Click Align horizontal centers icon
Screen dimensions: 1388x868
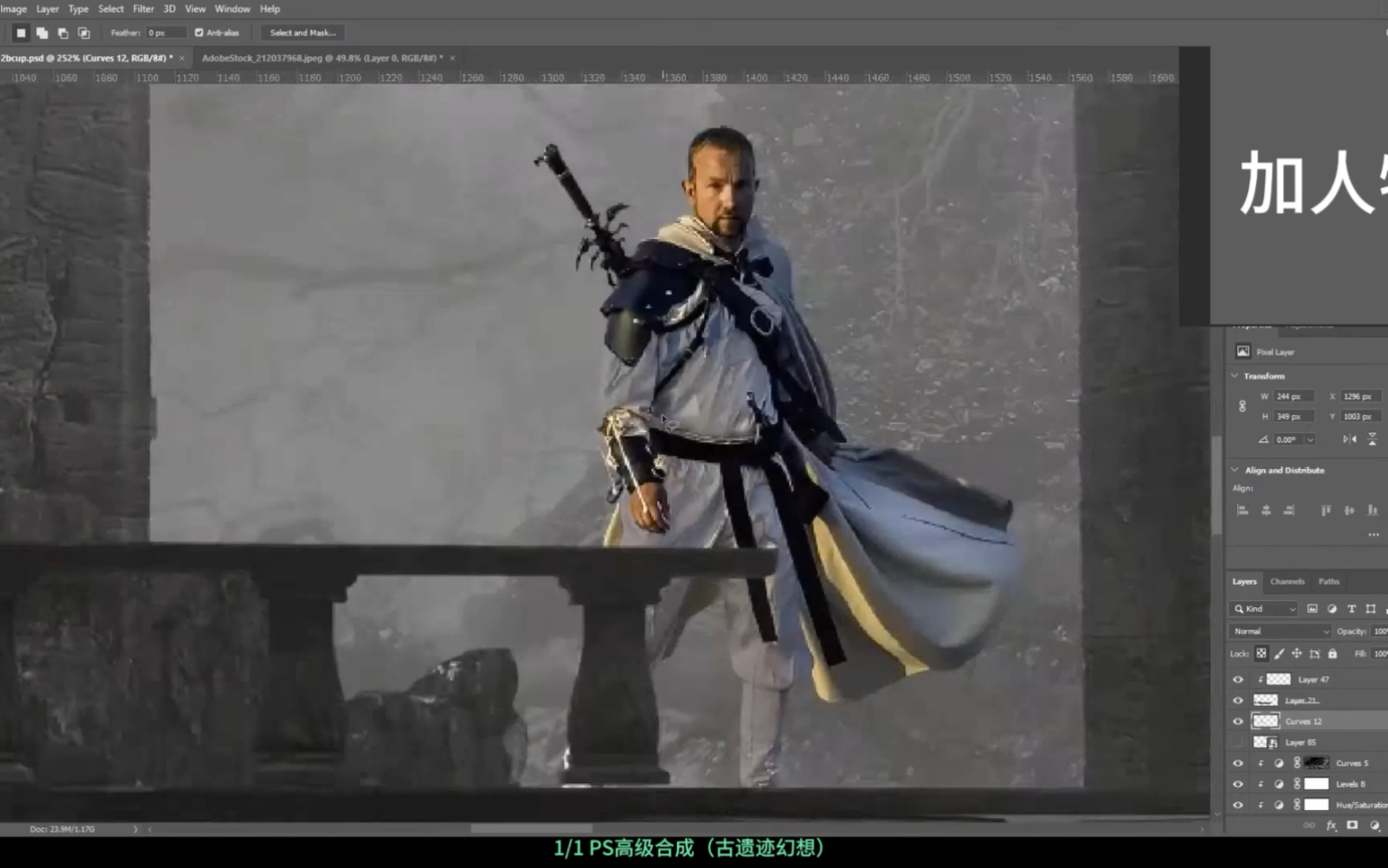click(1266, 510)
